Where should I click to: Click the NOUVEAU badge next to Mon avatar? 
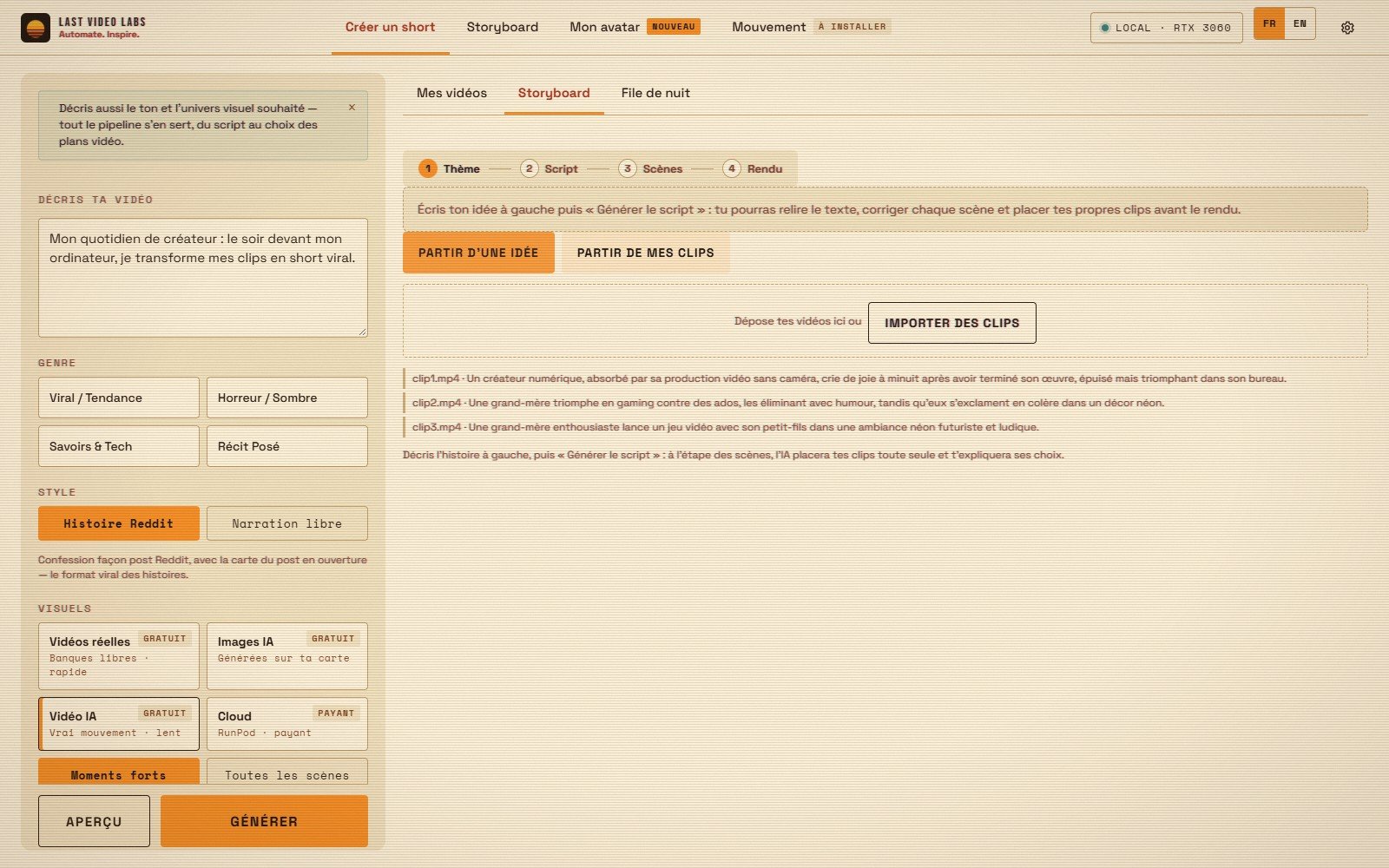pos(674,27)
